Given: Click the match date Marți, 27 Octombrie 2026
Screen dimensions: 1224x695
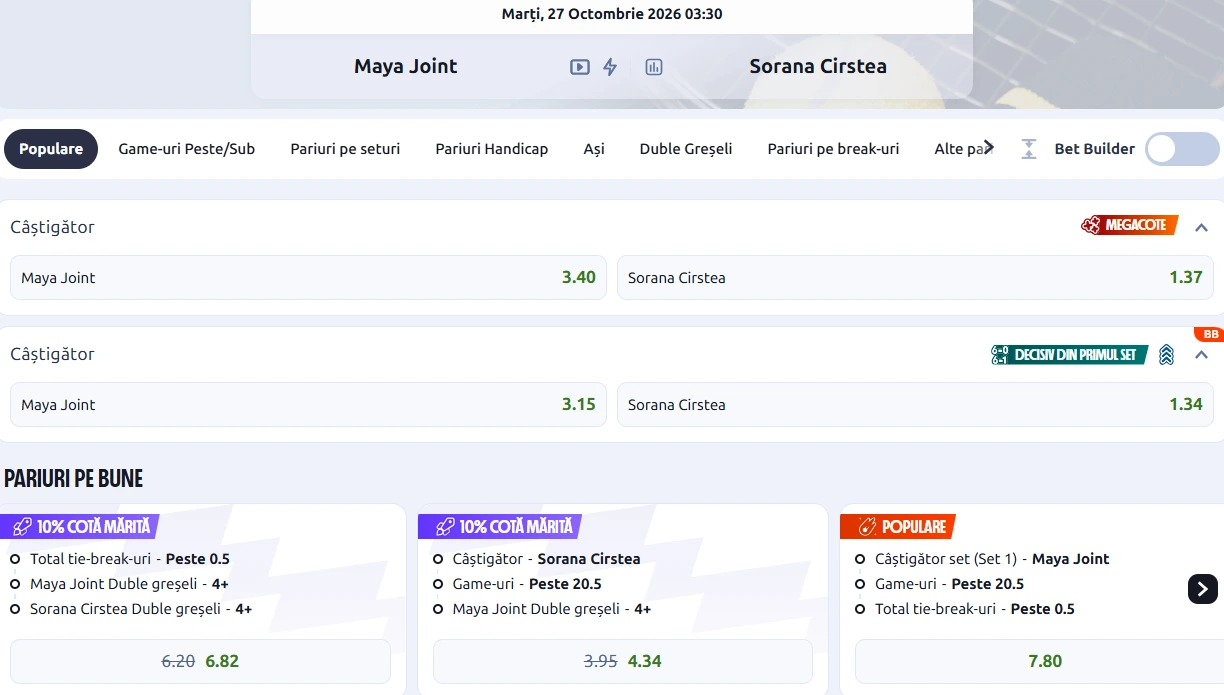Looking at the screenshot, I should tap(612, 14).
